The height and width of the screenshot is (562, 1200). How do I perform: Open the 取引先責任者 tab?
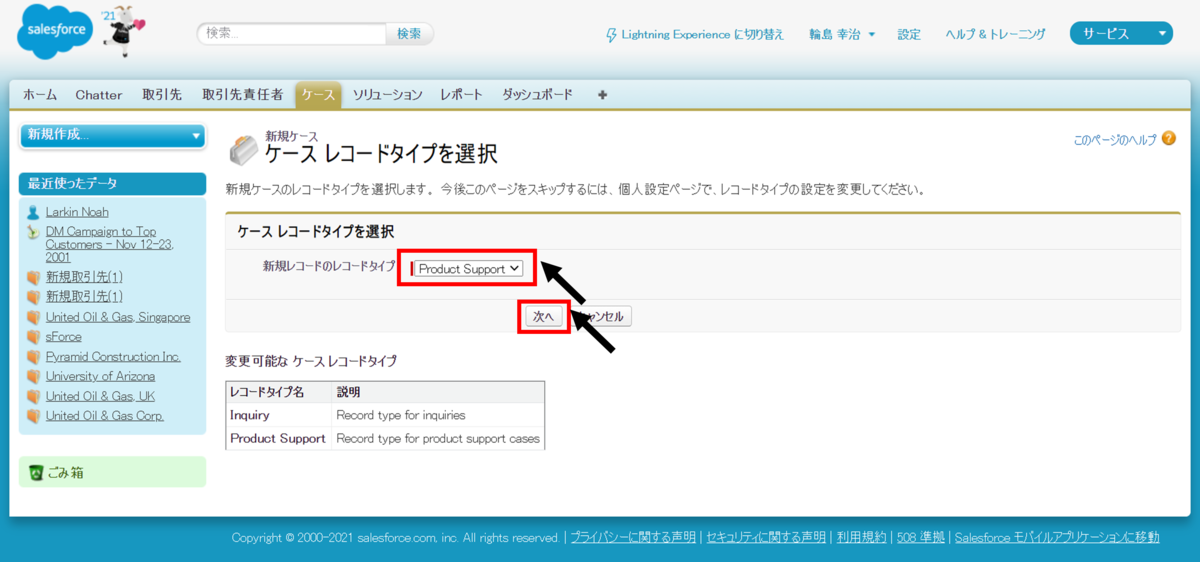click(x=242, y=95)
